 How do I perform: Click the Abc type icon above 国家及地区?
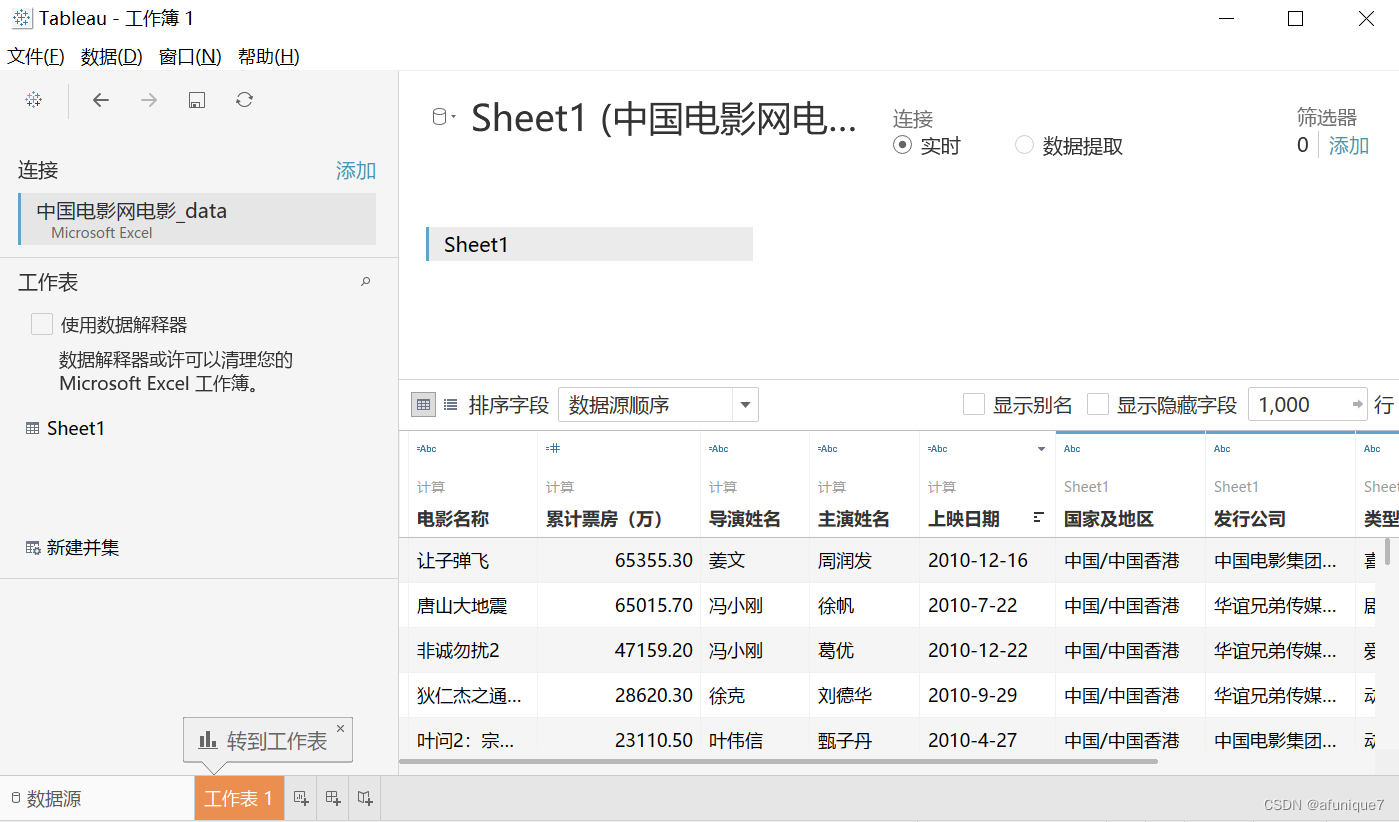1072,449
